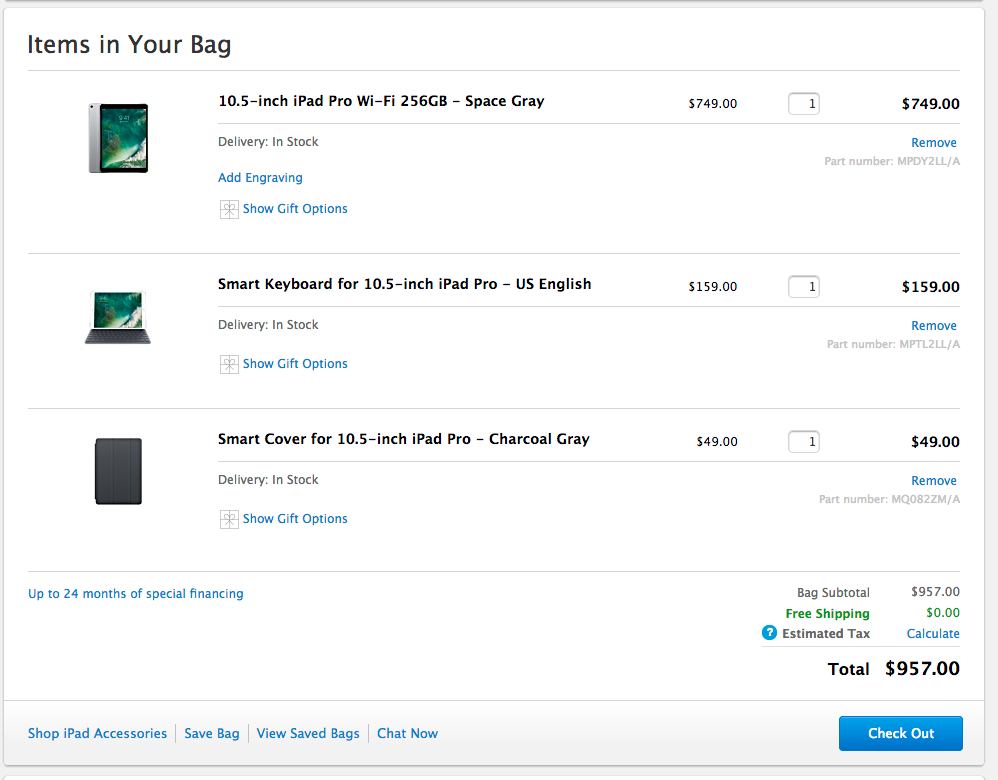
Task: Add Engraving to the iPad Pro
Action: coord(260,178)
